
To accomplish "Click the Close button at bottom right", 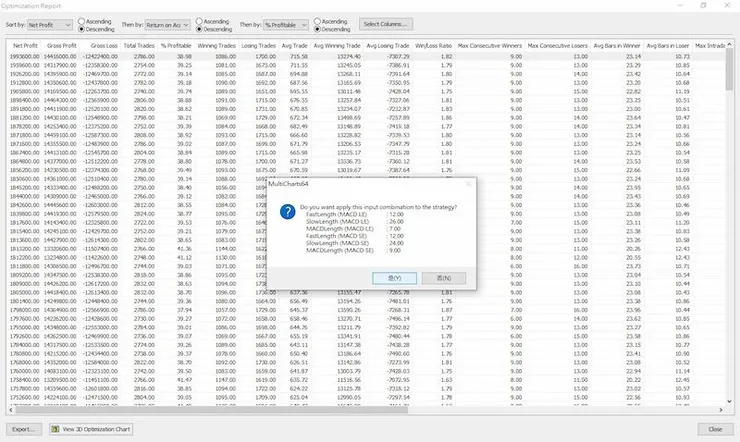I will [715, 429].
